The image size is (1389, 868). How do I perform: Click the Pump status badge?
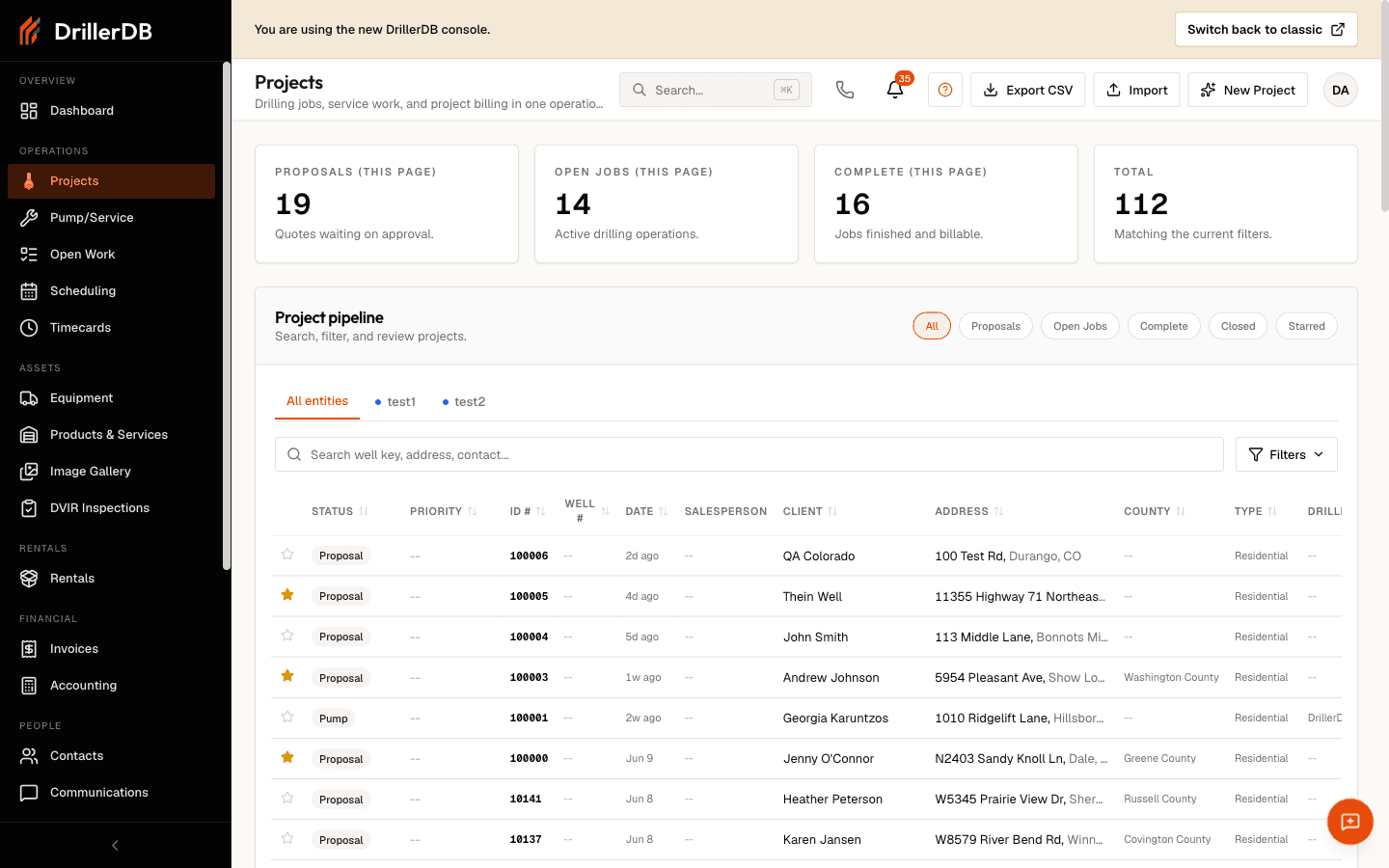[334, 719]
